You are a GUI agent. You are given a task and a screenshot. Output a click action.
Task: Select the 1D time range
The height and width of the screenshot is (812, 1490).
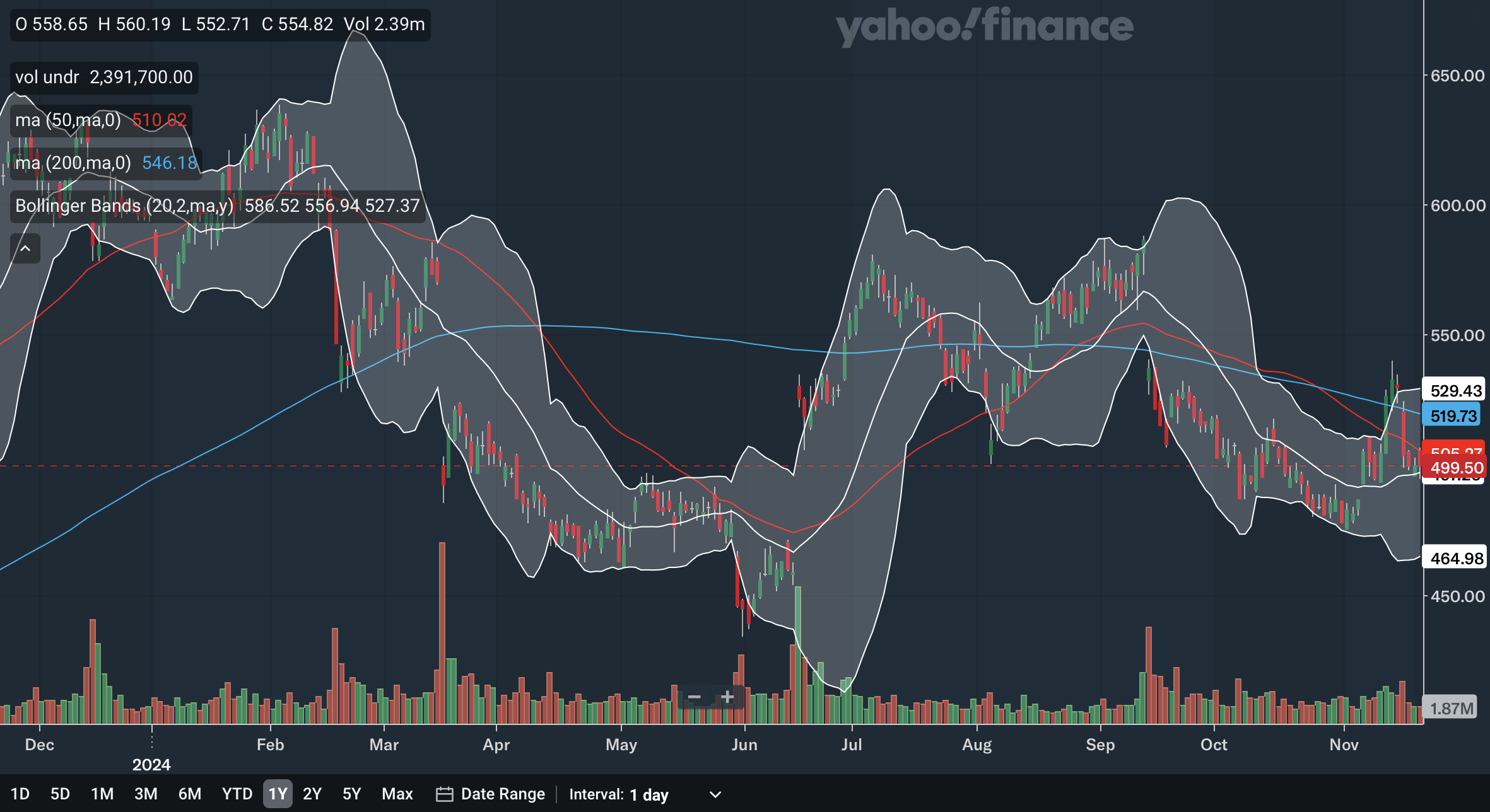20,794
